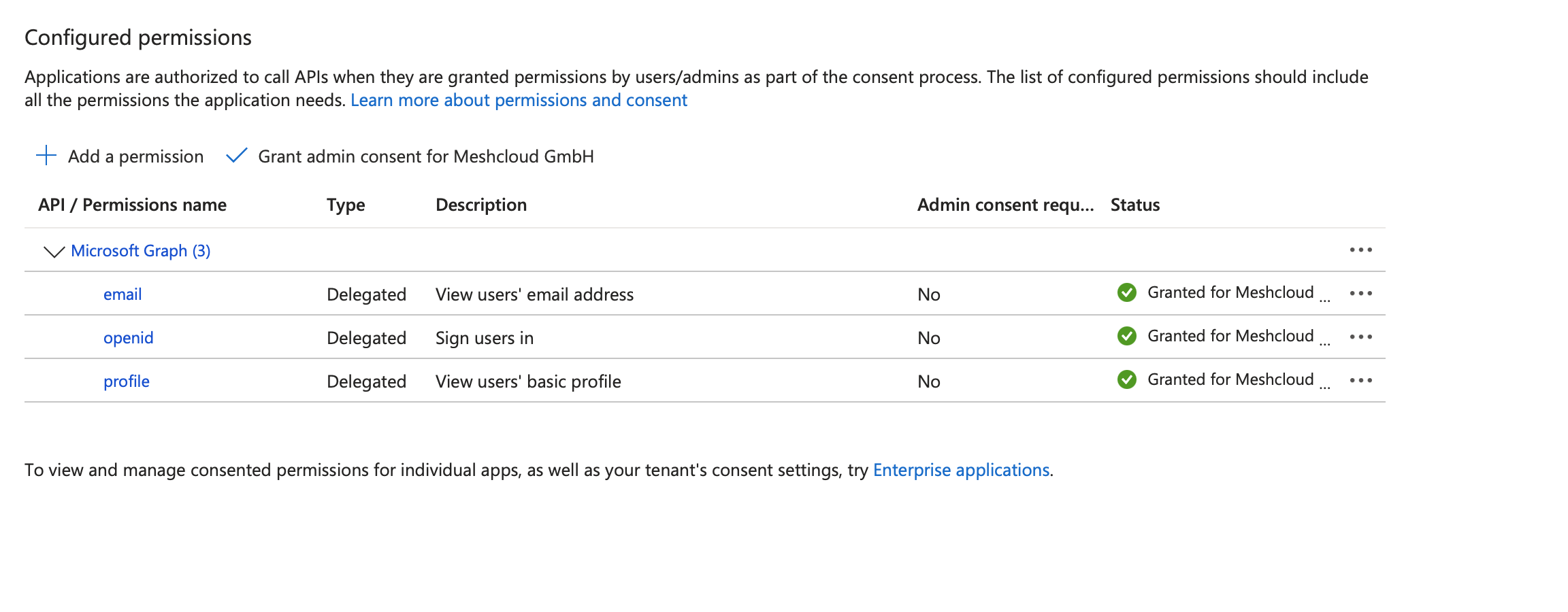Open the ellipsis menu for the openid permission
The image size is (1568, 612).
pyautogui.click(x=1362, y=337)
